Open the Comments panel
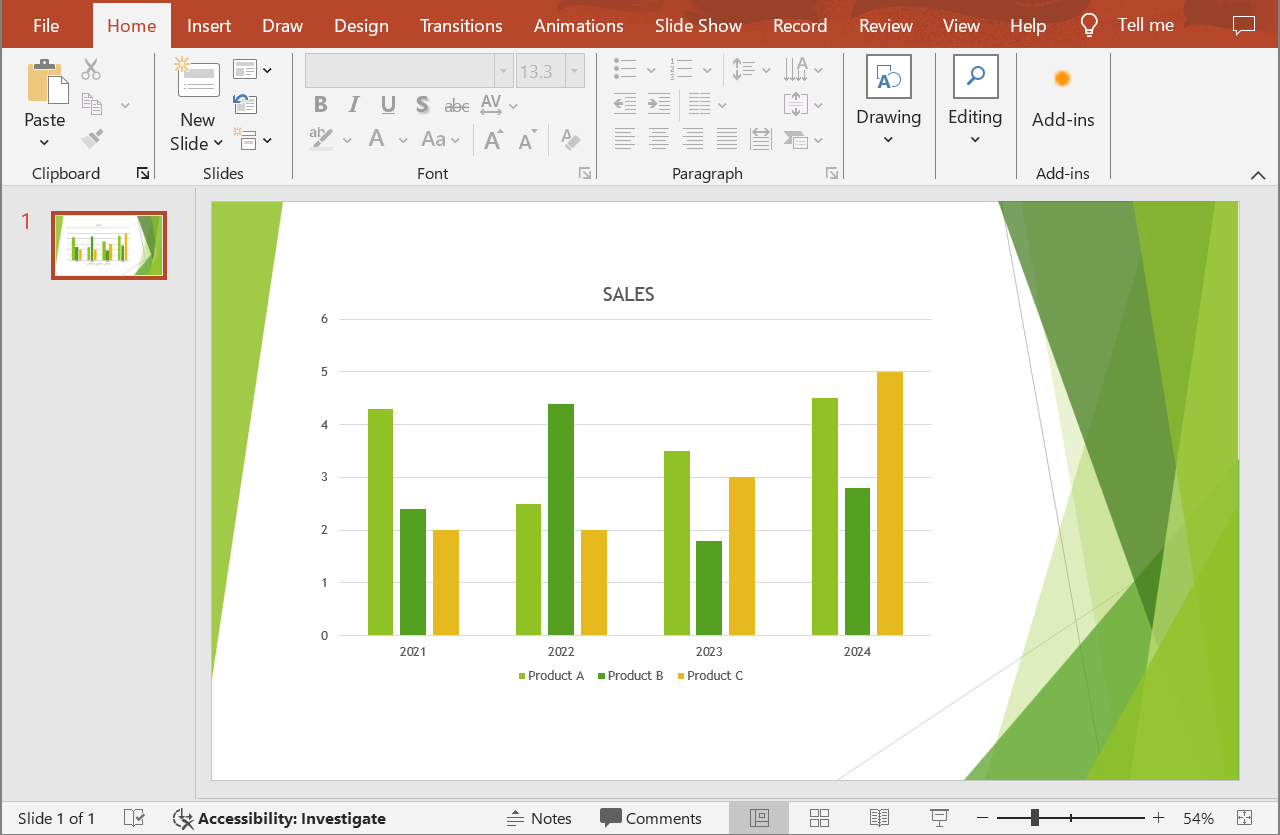This screenshot has height=835, width=1280. [654, 818]
